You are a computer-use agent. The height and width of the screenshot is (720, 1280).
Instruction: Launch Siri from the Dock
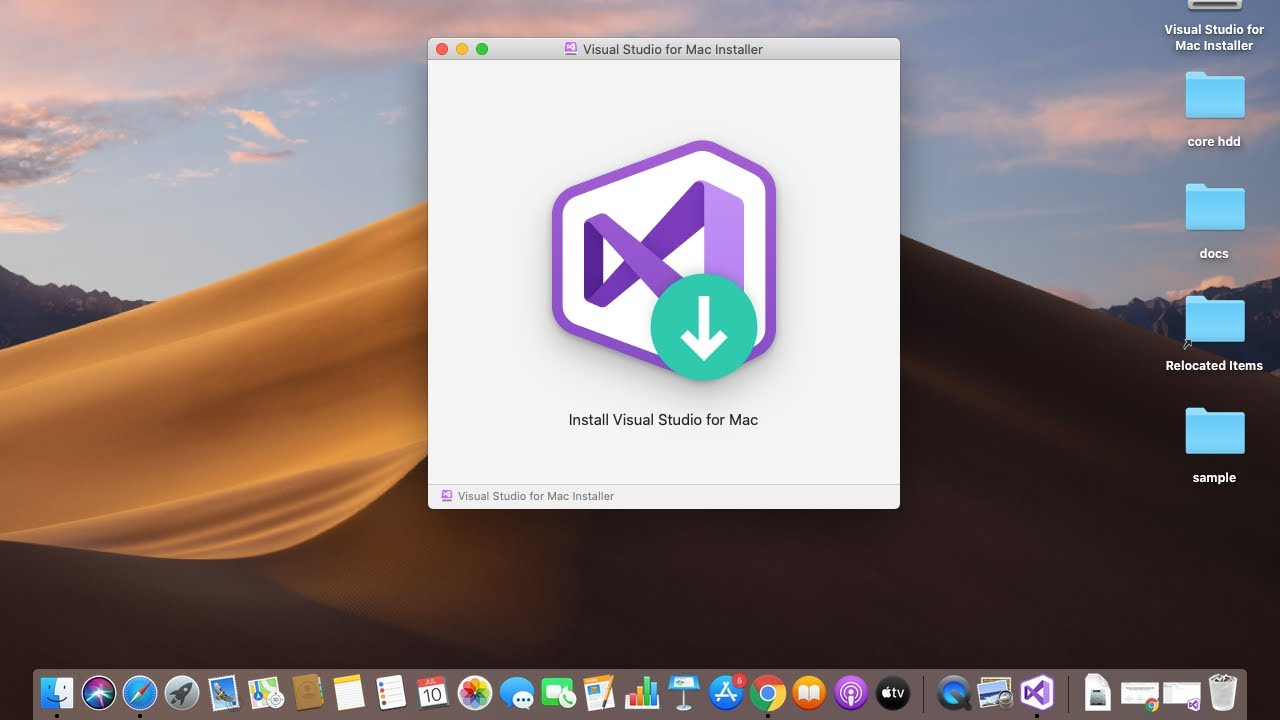(x=99, y=692)
